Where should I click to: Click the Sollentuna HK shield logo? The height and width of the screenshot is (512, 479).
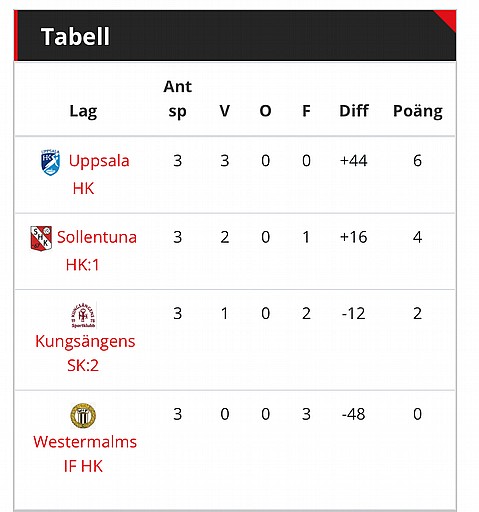pos(41,238)
